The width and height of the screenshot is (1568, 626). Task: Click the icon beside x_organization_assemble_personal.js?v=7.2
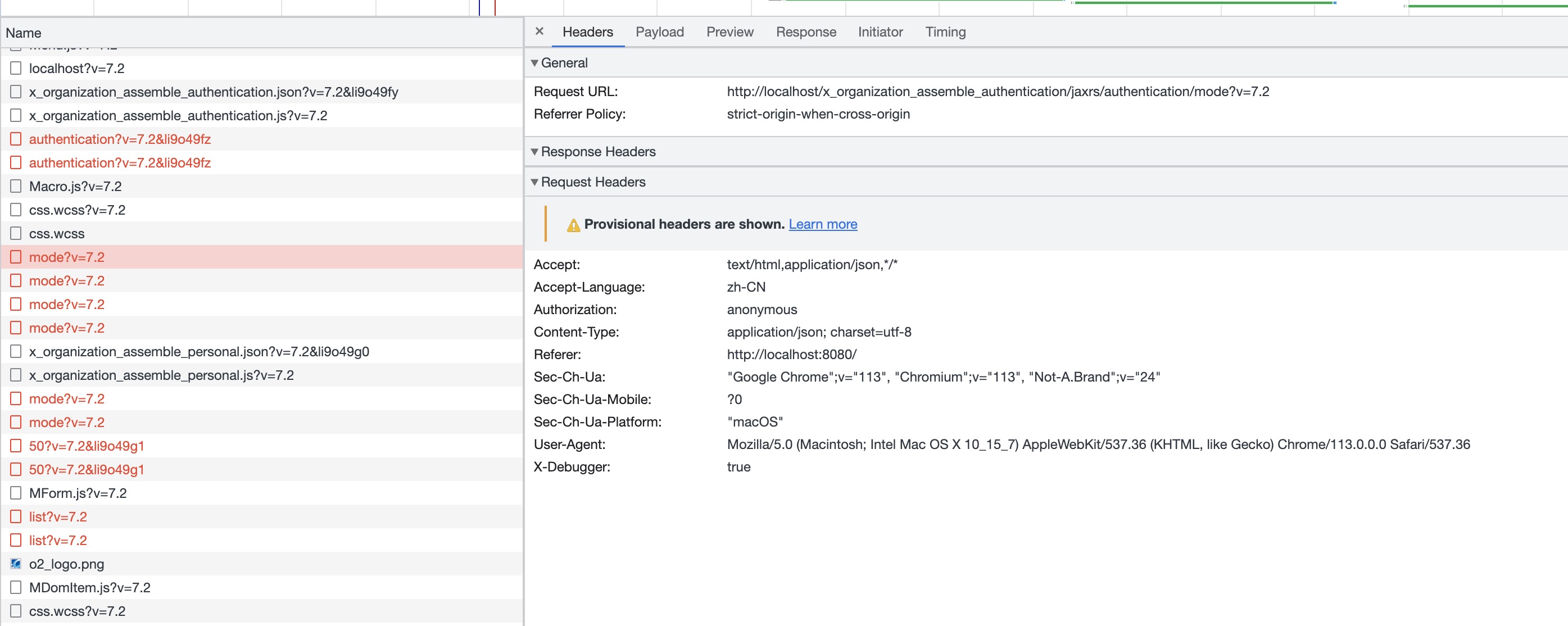16,375
